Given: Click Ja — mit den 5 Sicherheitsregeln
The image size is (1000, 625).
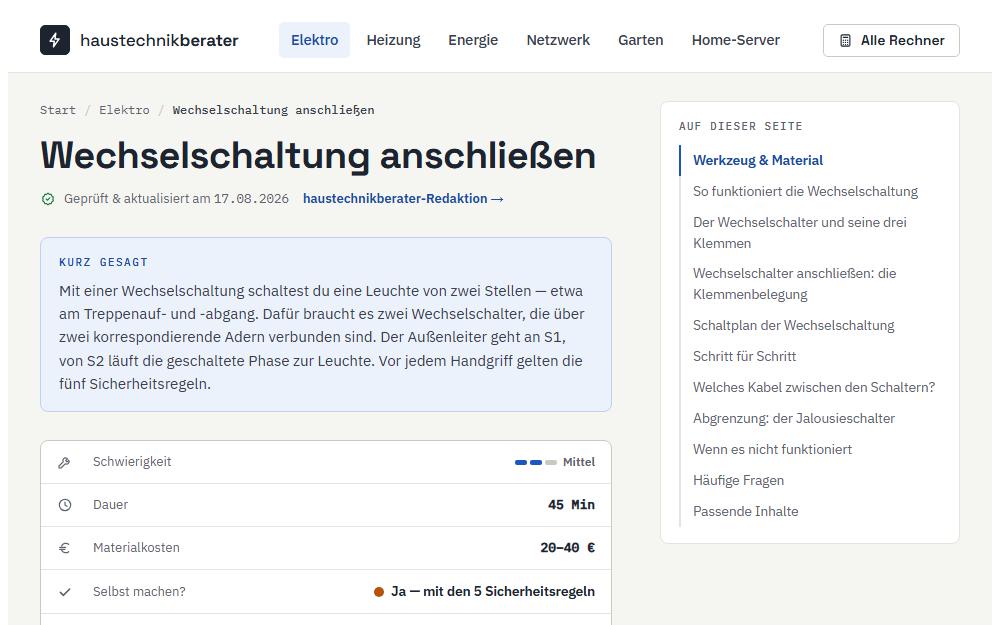Looking at the screenshot, I should click(493, 591).
